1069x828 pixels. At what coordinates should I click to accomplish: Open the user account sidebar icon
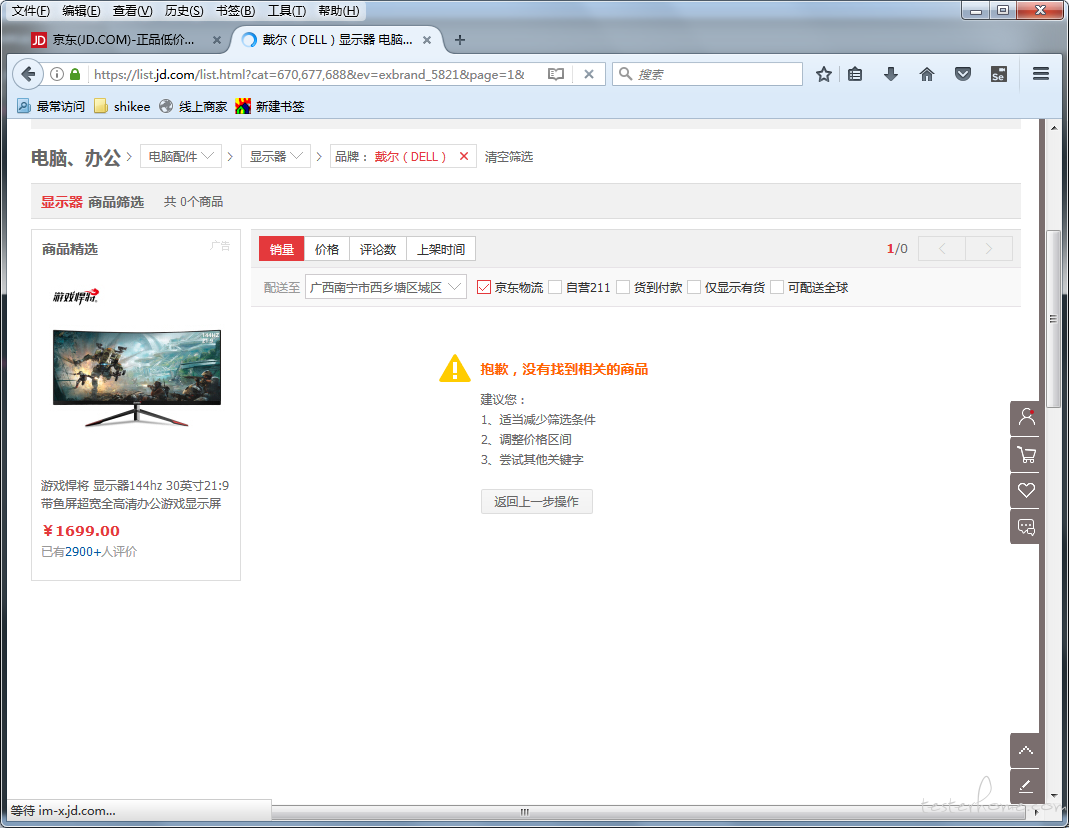coord(1025,418)
